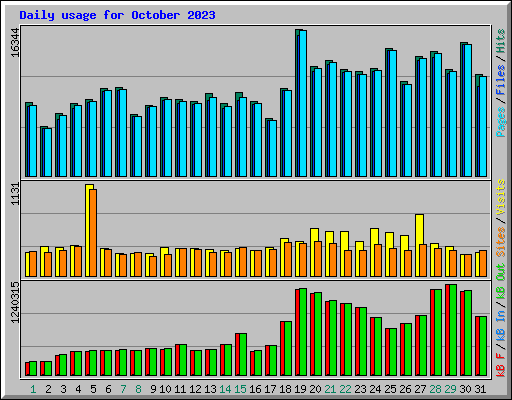Click day label 26
Screen dimensions: 512x400
point(405,389)
